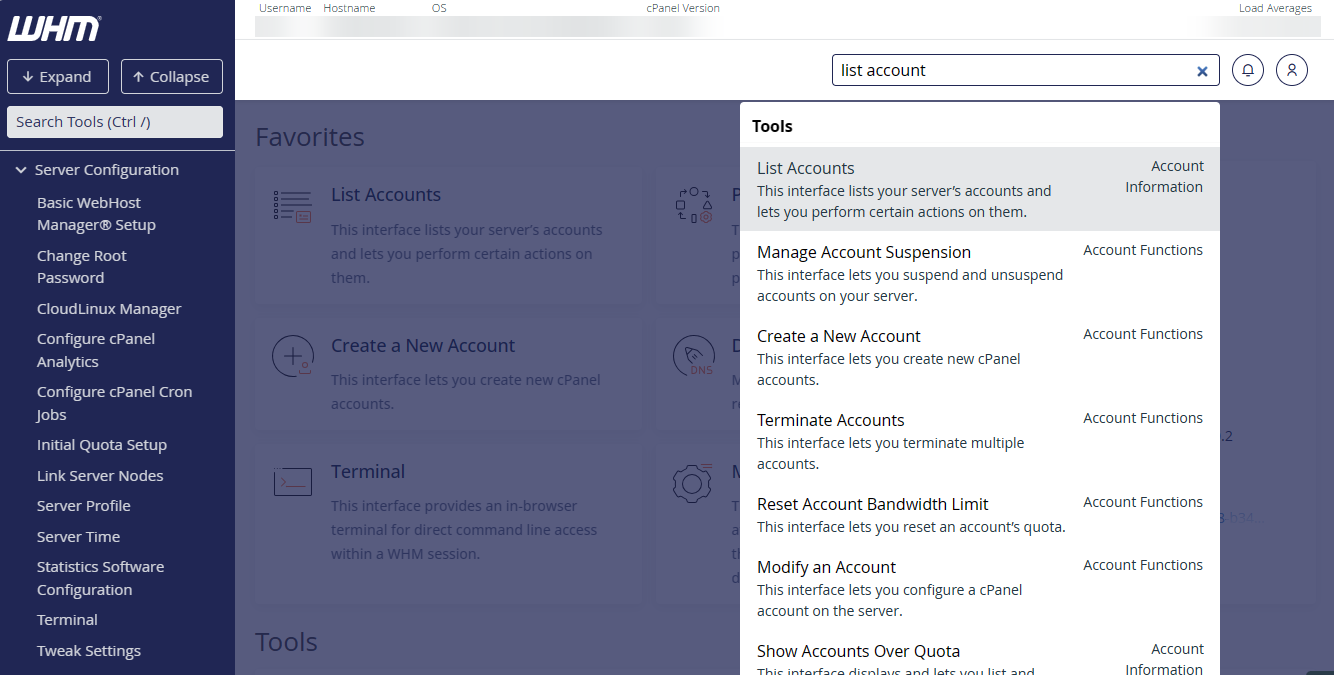The width and height of the screenshot is (1334, 675).
Task: Open Link Server Nodes
Action: tap(100, 476)
